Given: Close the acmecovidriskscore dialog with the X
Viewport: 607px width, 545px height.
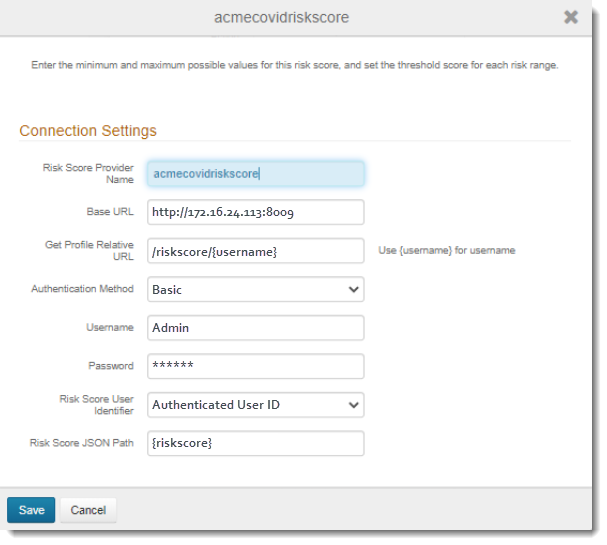Looking at the screenshot, I should 571,17.
